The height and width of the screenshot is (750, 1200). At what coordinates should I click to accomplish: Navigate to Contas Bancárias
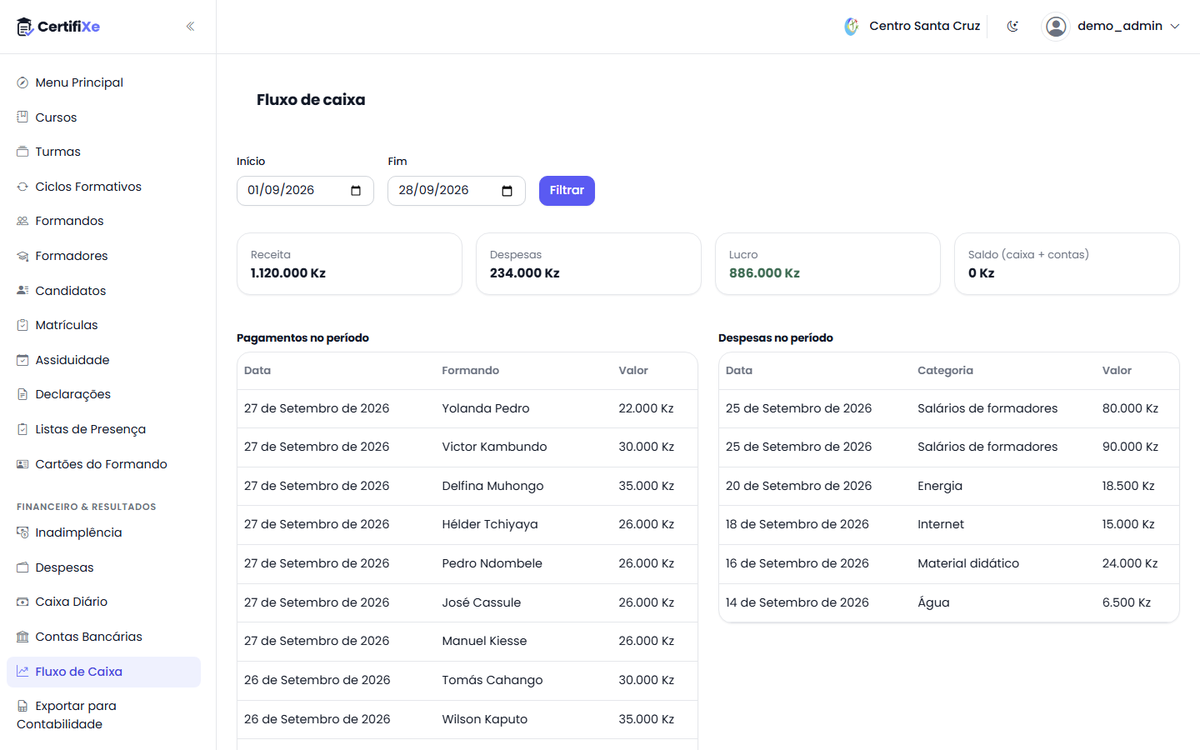[x=104, y=637]
